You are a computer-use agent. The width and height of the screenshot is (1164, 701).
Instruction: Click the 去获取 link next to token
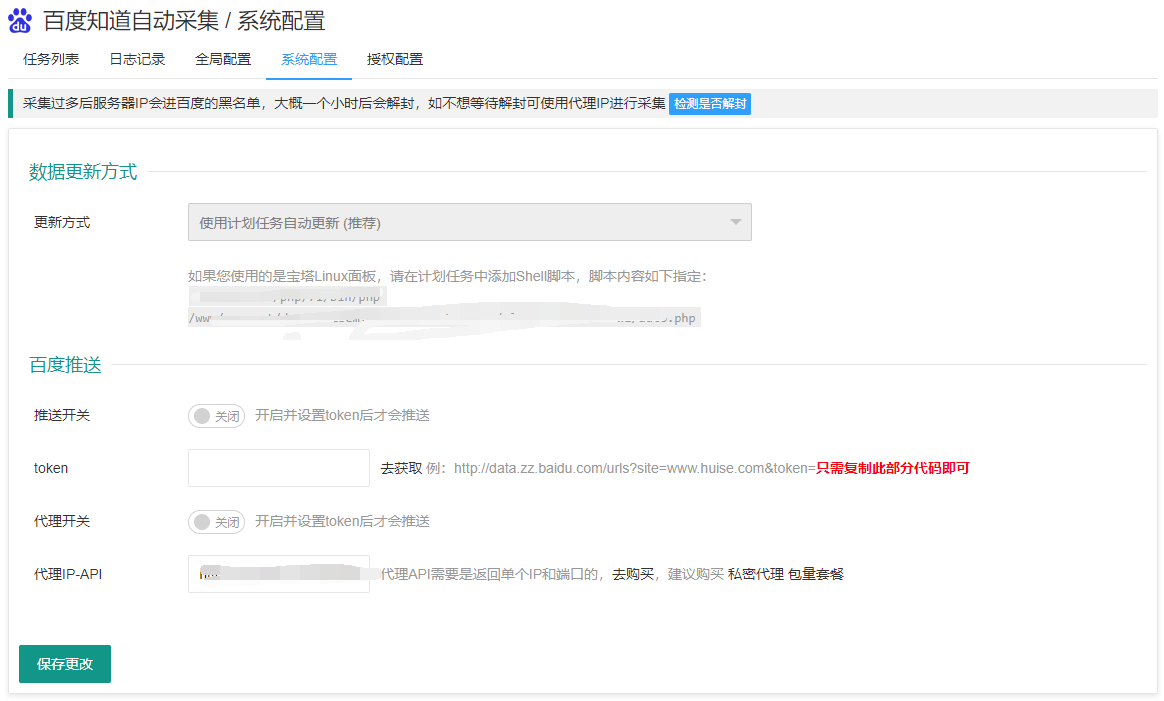pyautogui.click(x=401, y=469)
